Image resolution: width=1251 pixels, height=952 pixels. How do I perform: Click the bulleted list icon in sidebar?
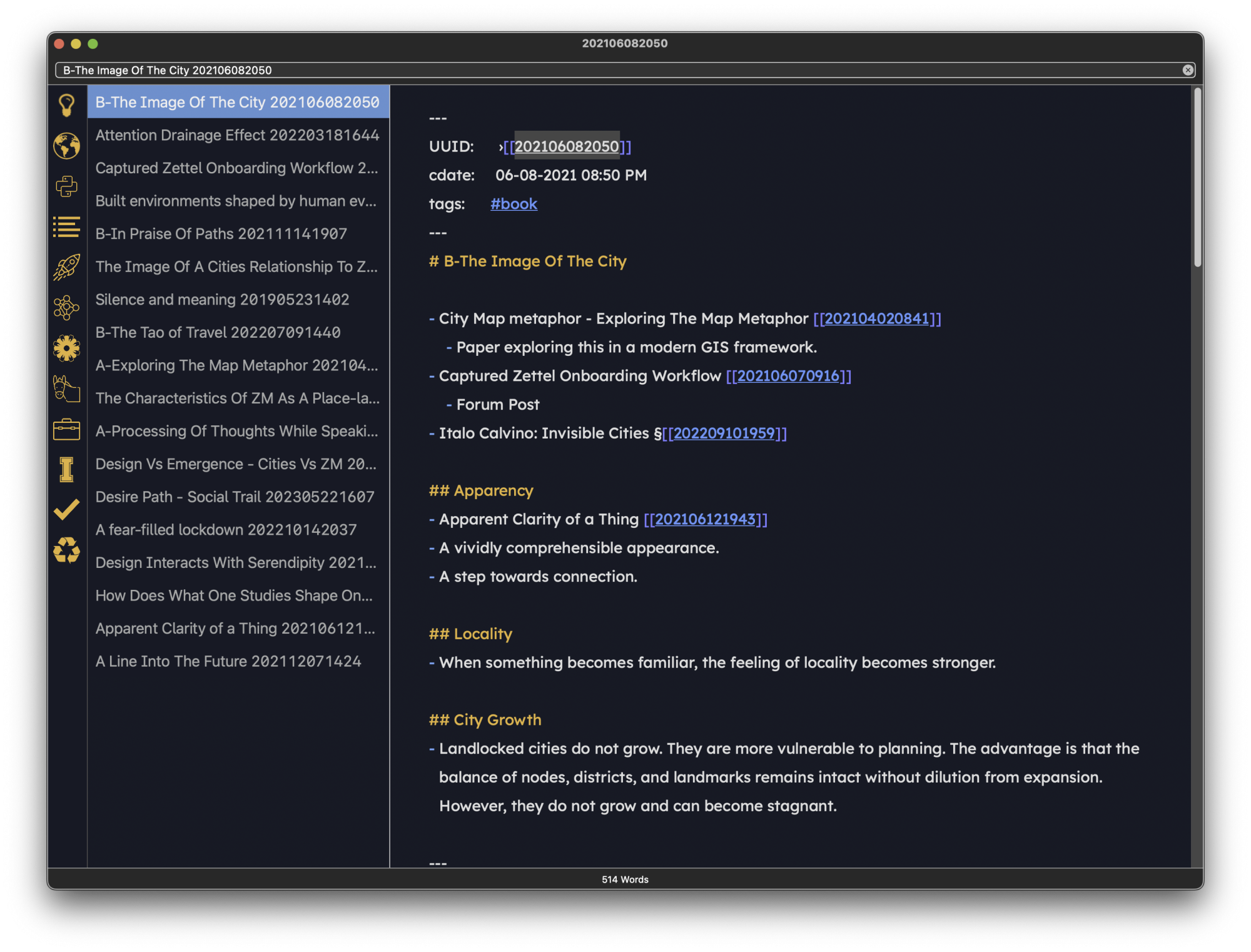[66, 227]
